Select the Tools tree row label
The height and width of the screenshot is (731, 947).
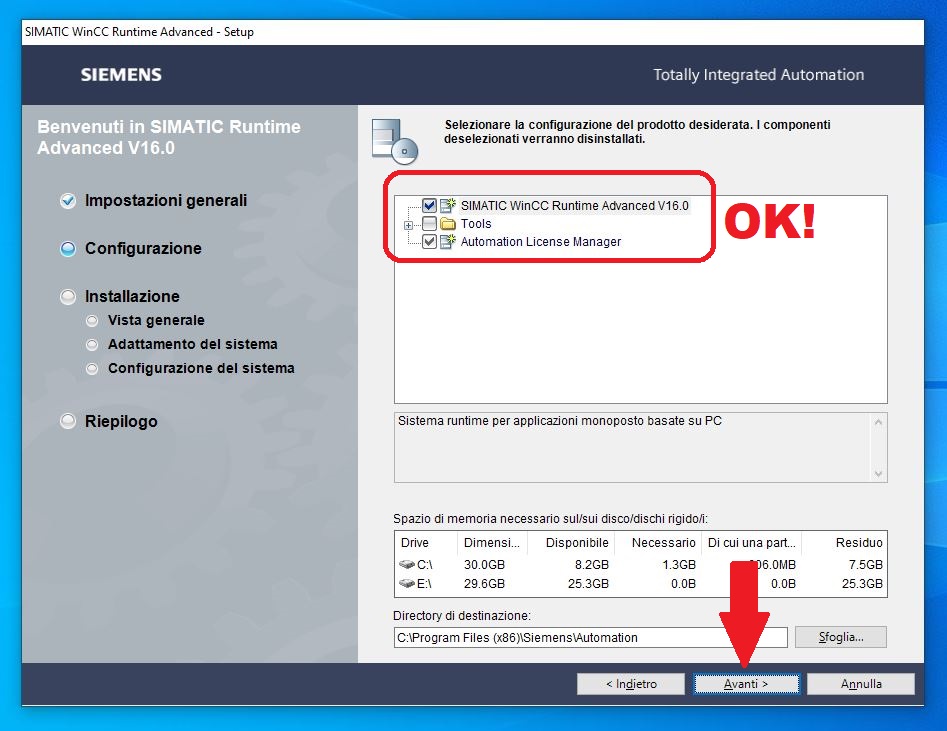476,224
